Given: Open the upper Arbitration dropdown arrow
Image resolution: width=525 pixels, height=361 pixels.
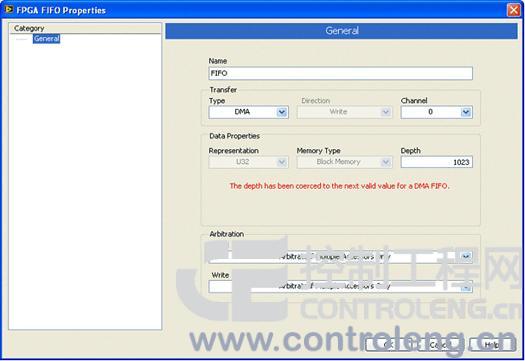Looking at the screenshot, I should click(466, 257).
